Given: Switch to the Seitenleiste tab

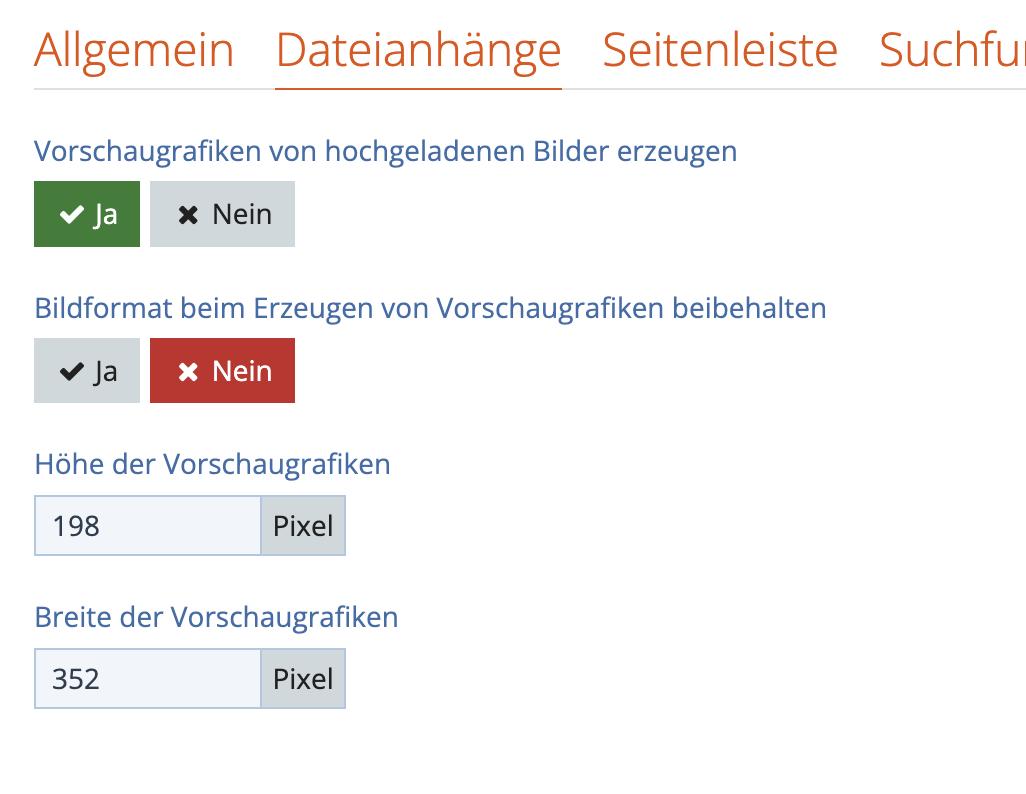Looking at the screenshot, I should pos(720,50).
